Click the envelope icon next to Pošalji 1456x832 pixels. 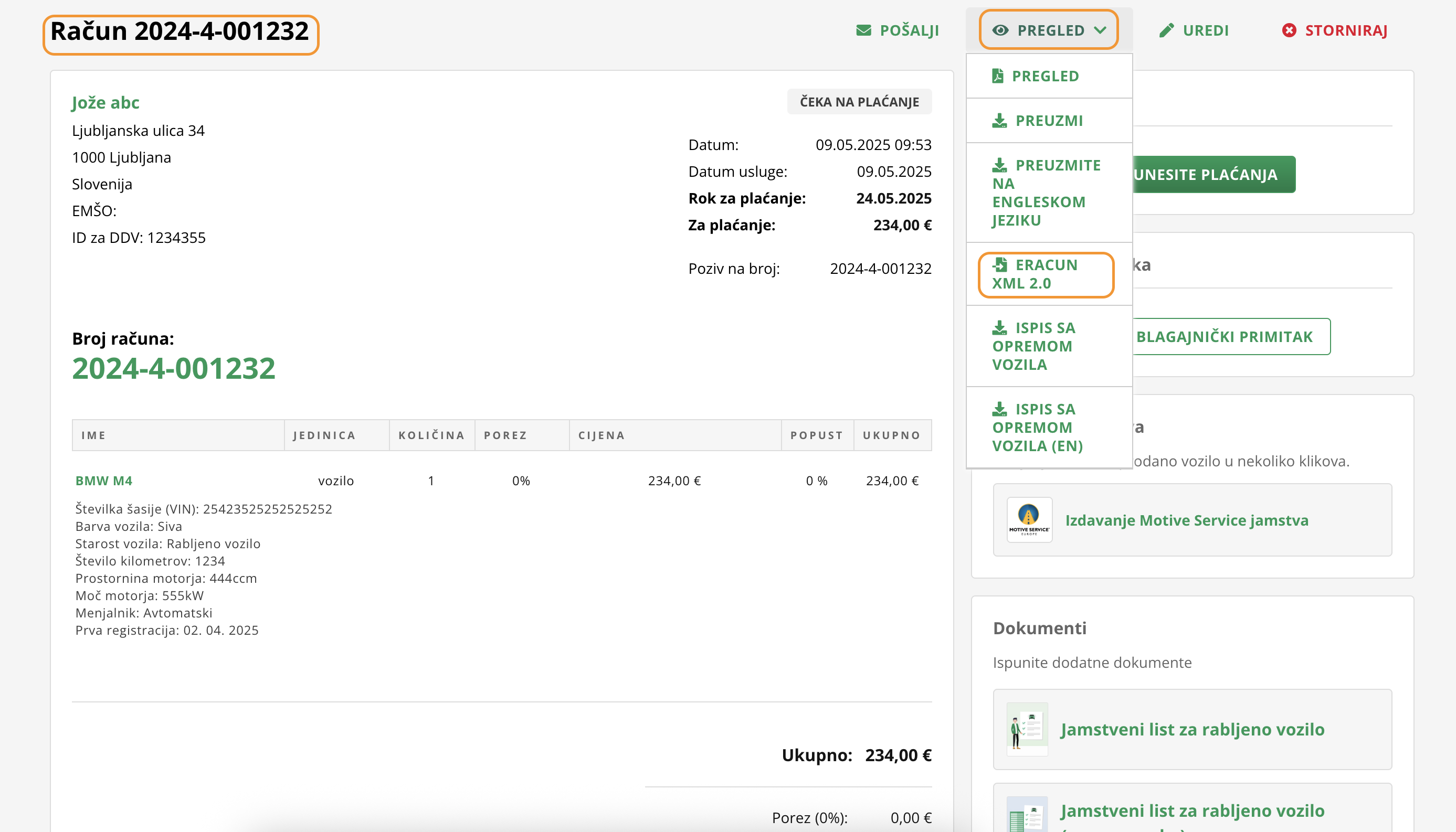(x=863, y=30)
